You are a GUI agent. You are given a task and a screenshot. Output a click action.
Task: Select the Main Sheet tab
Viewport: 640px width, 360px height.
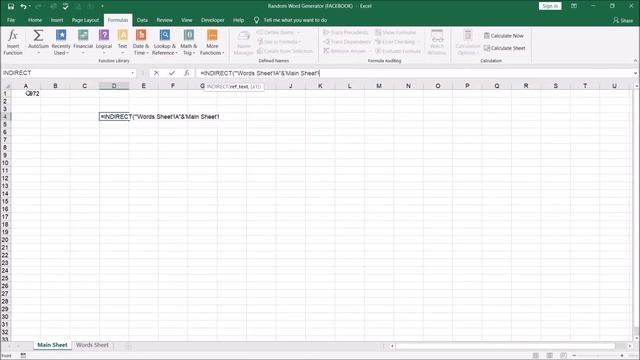[x=52, y=345]
